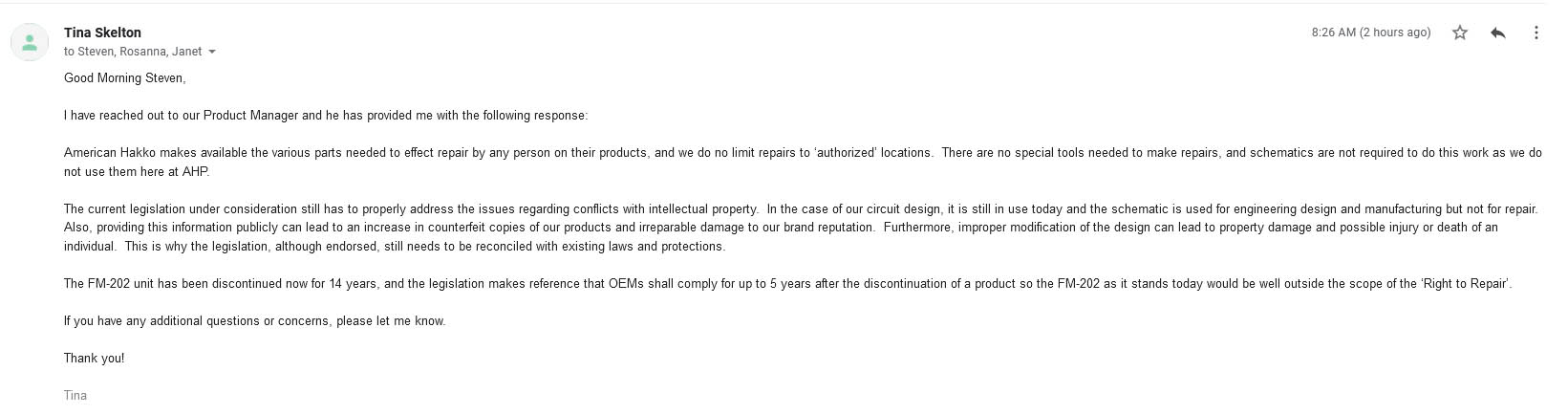The width and height of the screenshot is (1568, 415).
Task: Click the 'FM-202 unit has been discontinued' sentence
Action: [x=788, y=284]
